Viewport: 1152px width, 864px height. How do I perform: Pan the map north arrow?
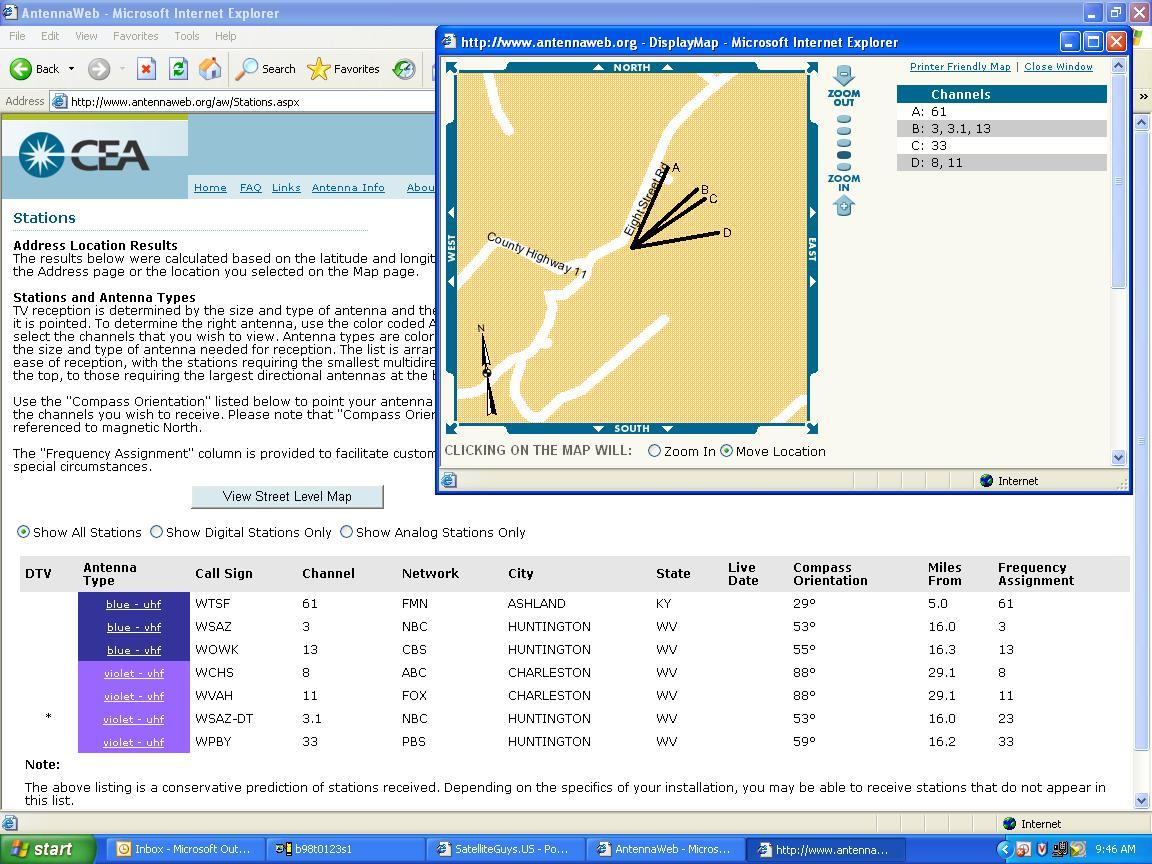(x=598, y=67)
